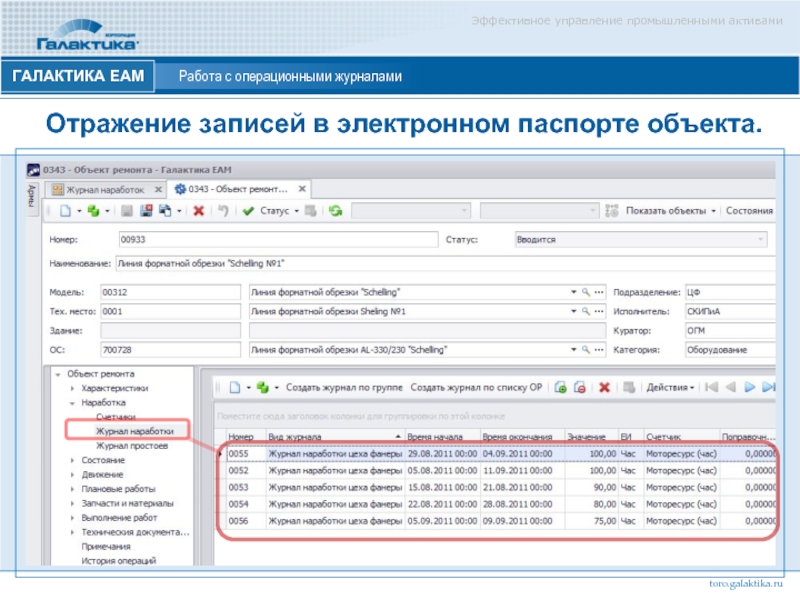
Task: Click the search magnifier icon in the Модель row
Action: (x=587, y=291)
